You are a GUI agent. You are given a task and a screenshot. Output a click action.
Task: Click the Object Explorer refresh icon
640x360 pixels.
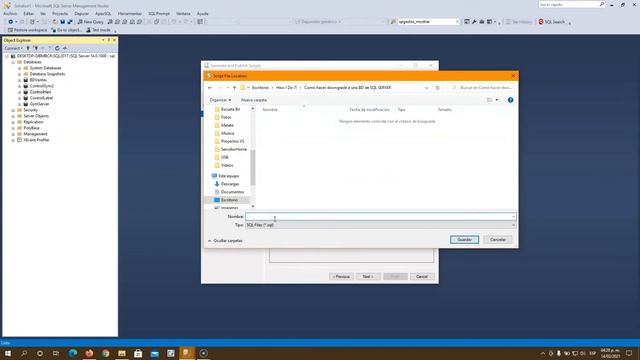pos(57,48)
